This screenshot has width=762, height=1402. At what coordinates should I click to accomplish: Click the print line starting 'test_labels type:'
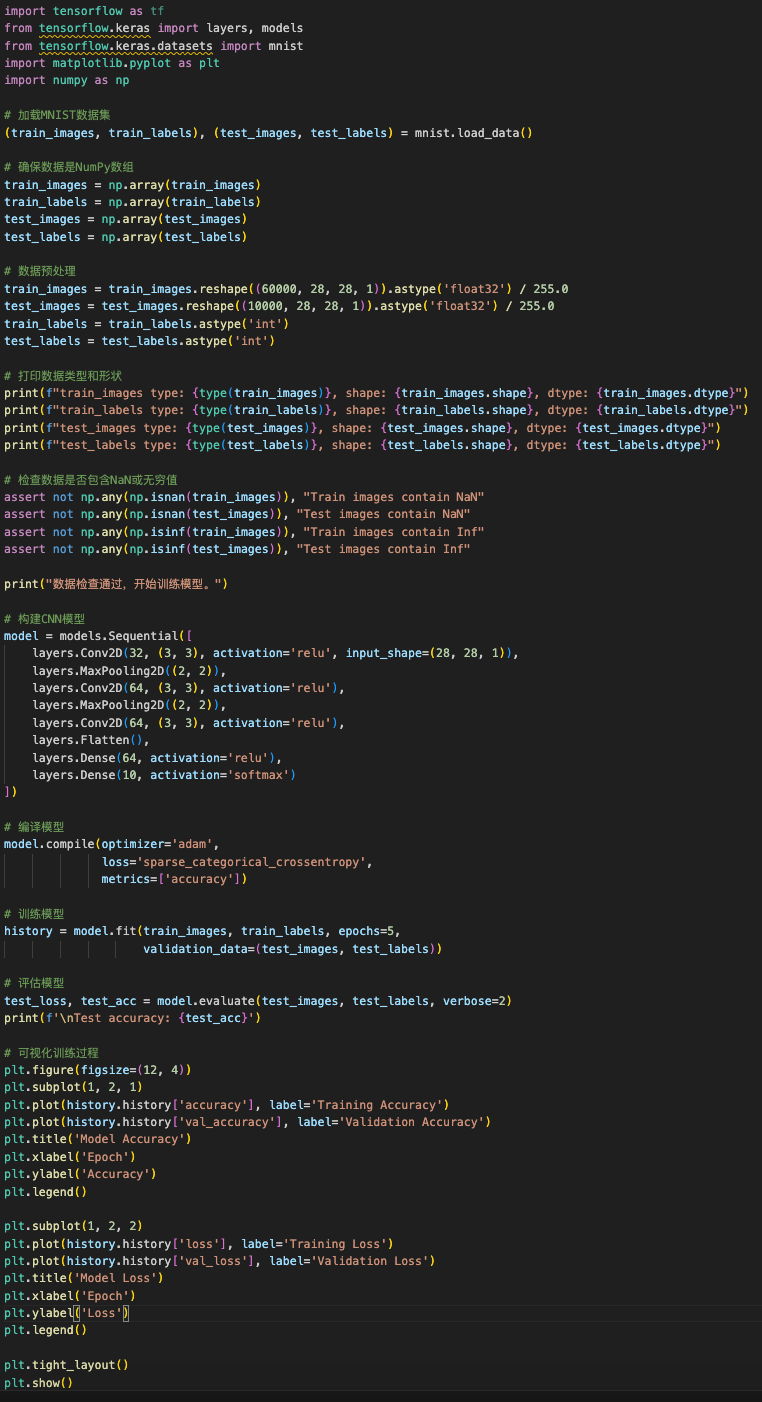pyautogui.click(x=362, y=445)
